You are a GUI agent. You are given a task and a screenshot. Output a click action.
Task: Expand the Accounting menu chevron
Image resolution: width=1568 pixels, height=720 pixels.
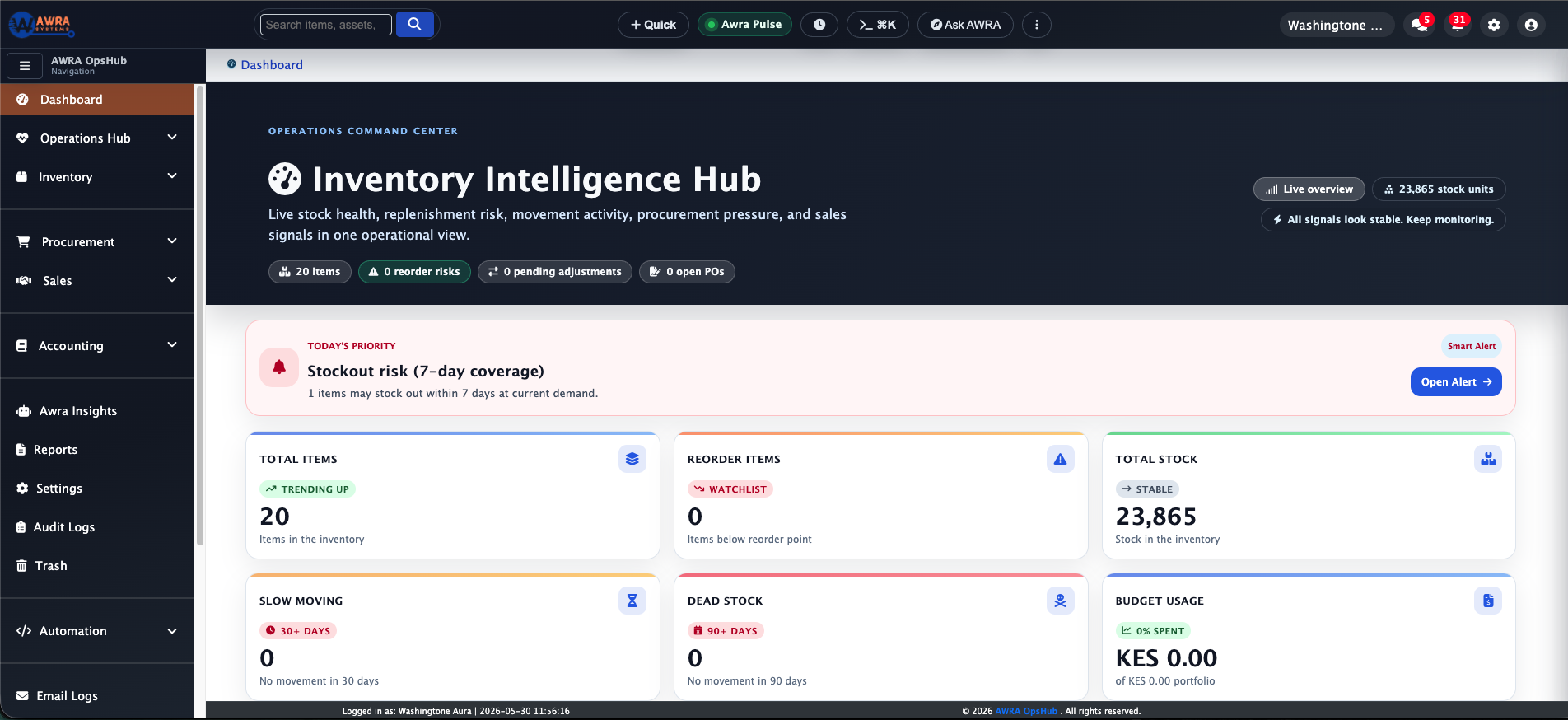point(172,345)
